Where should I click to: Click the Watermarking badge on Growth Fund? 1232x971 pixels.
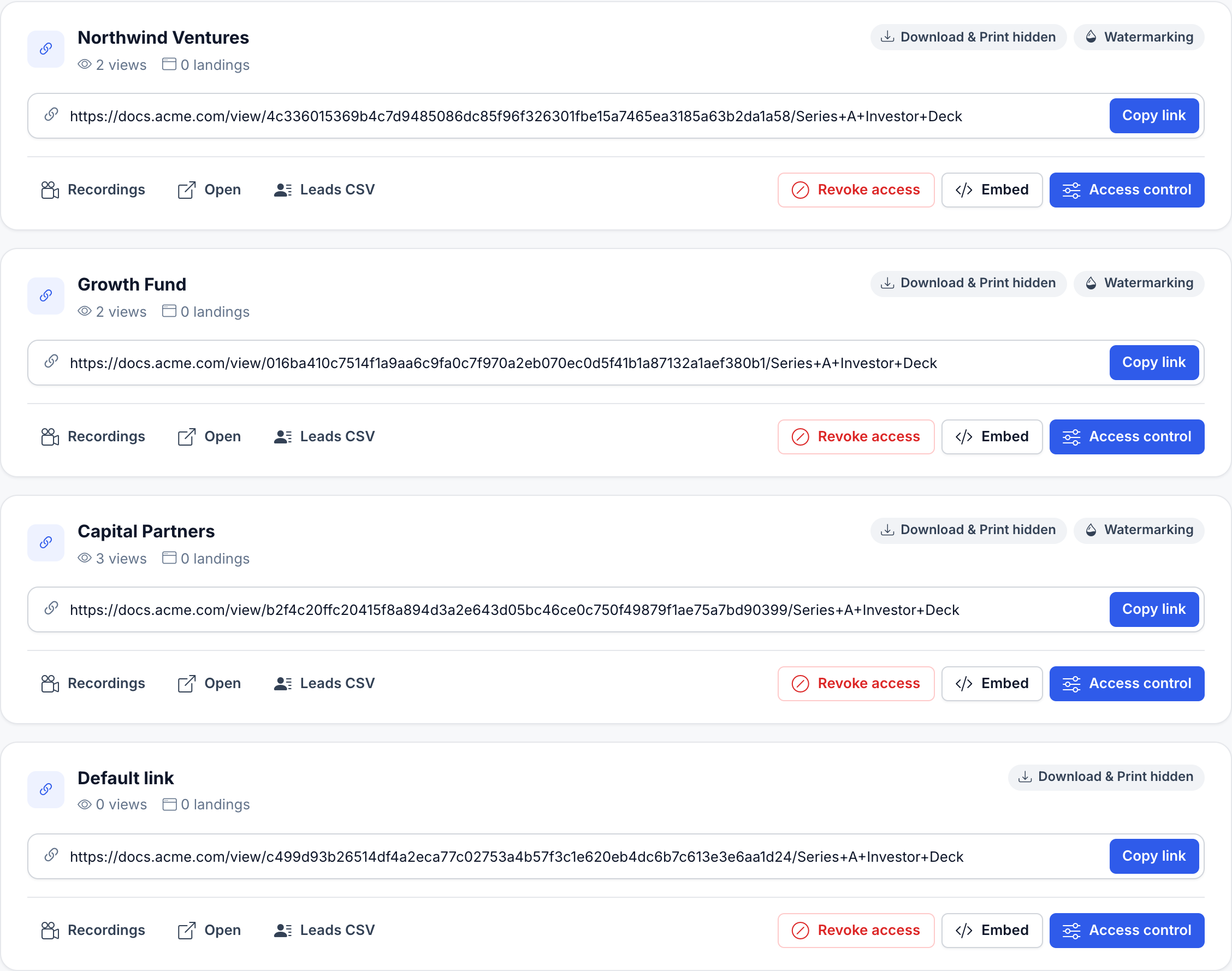click(x=1139, y=283)
